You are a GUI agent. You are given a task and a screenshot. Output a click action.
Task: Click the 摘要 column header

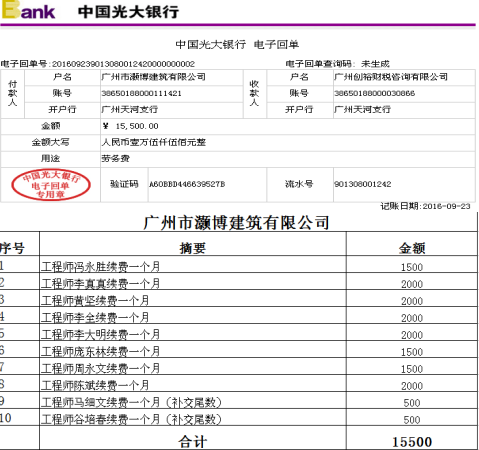tap(193, 248)
